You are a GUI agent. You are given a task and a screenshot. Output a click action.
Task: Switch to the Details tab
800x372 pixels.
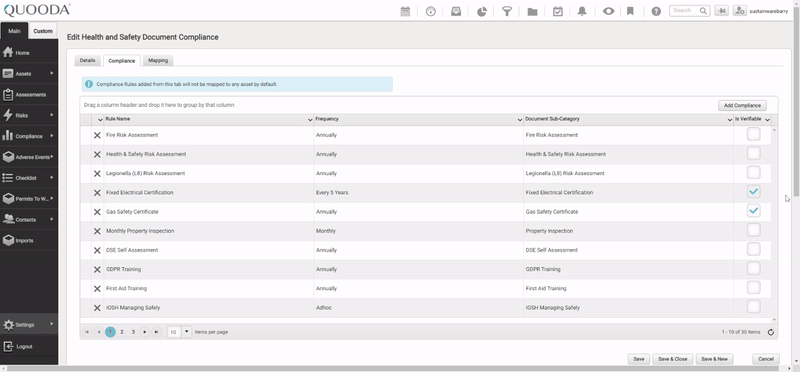tap(87, 60)
